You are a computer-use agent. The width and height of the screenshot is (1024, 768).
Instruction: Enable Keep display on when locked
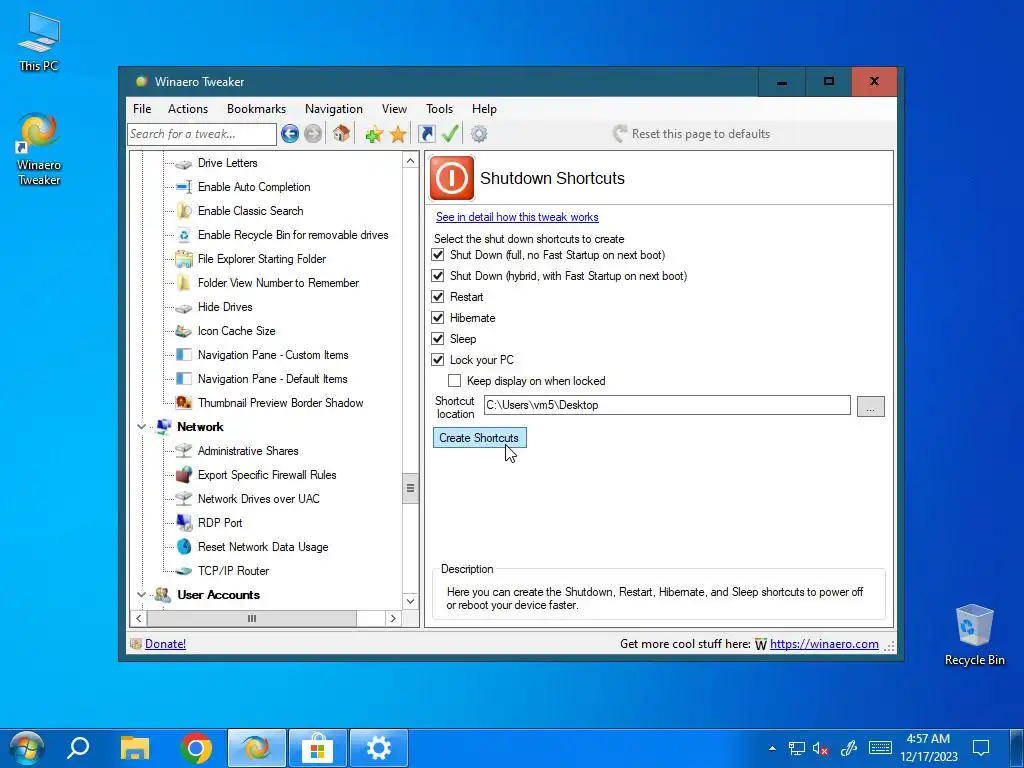(455, 380)
